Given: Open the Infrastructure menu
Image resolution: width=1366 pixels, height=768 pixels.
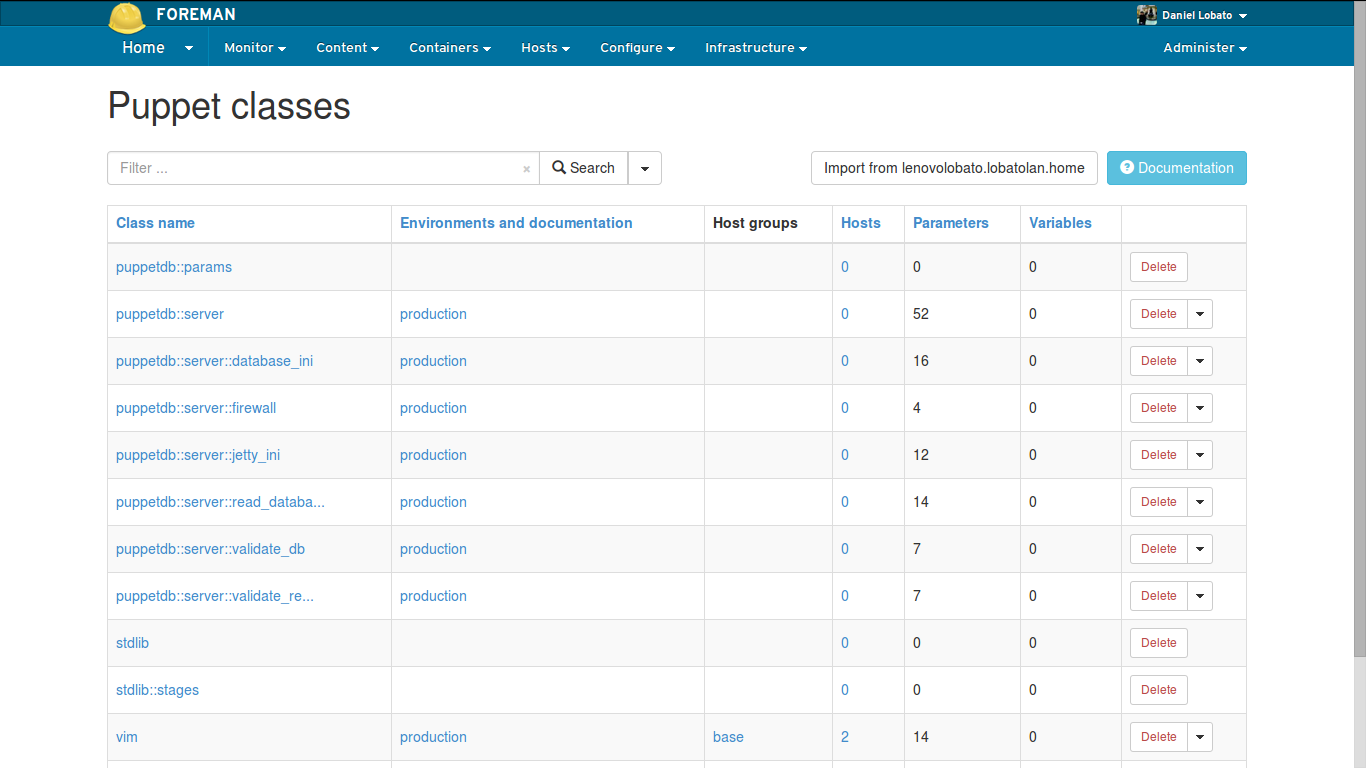Looking at the screenshot, I should click(755, 48).
